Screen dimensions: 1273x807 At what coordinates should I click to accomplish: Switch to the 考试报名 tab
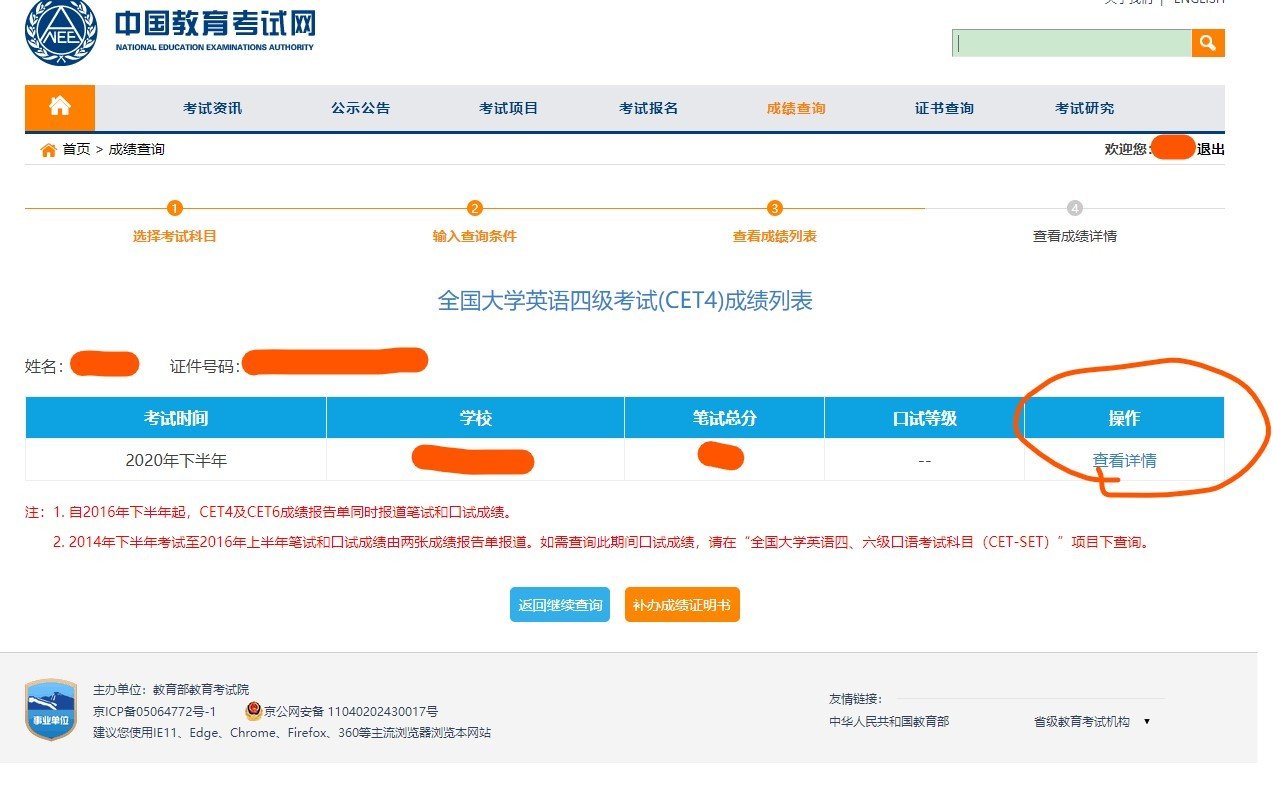(646, 108)
